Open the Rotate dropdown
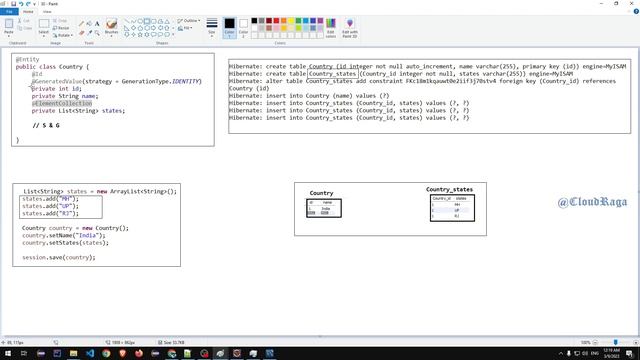640x360 pixels. click(63, 35)
